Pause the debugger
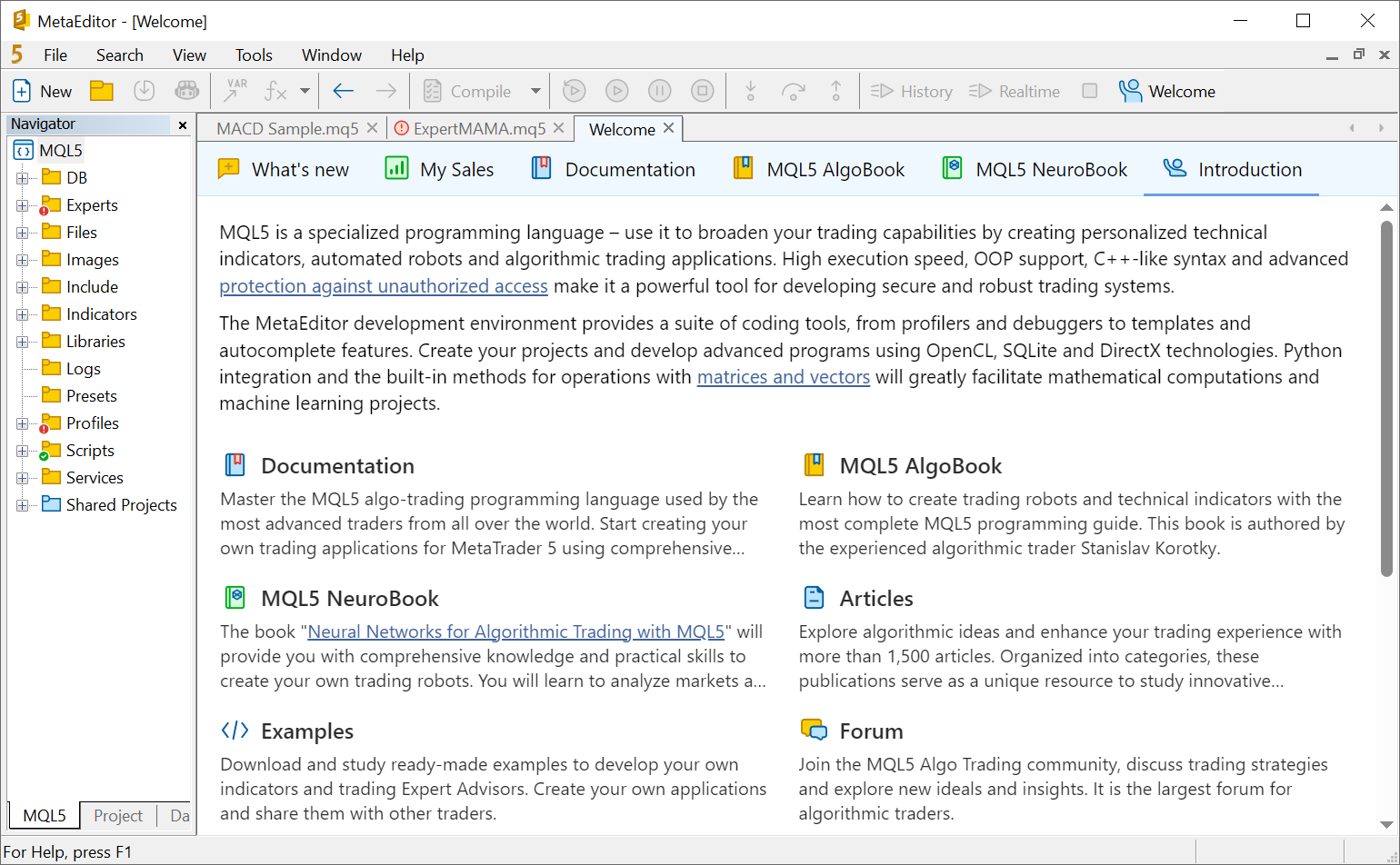This screenshot has height=865, width=1400. point(659,90)
